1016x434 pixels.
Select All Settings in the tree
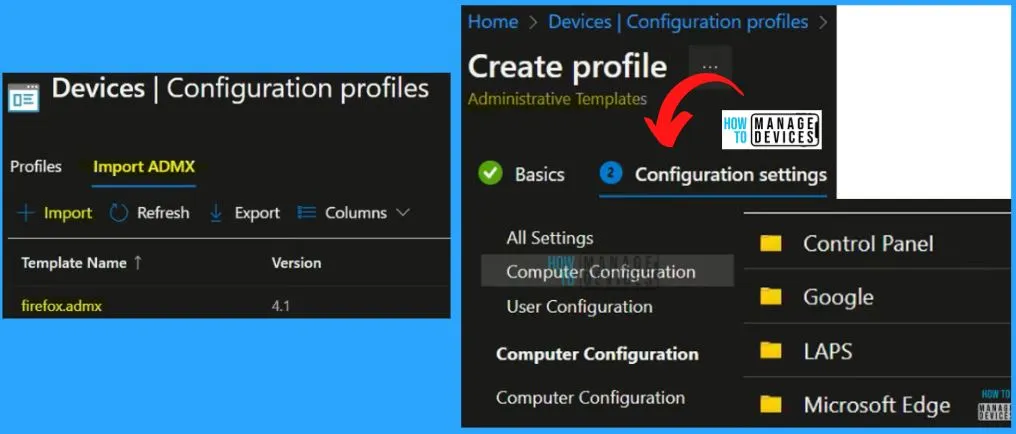point(550,238)
